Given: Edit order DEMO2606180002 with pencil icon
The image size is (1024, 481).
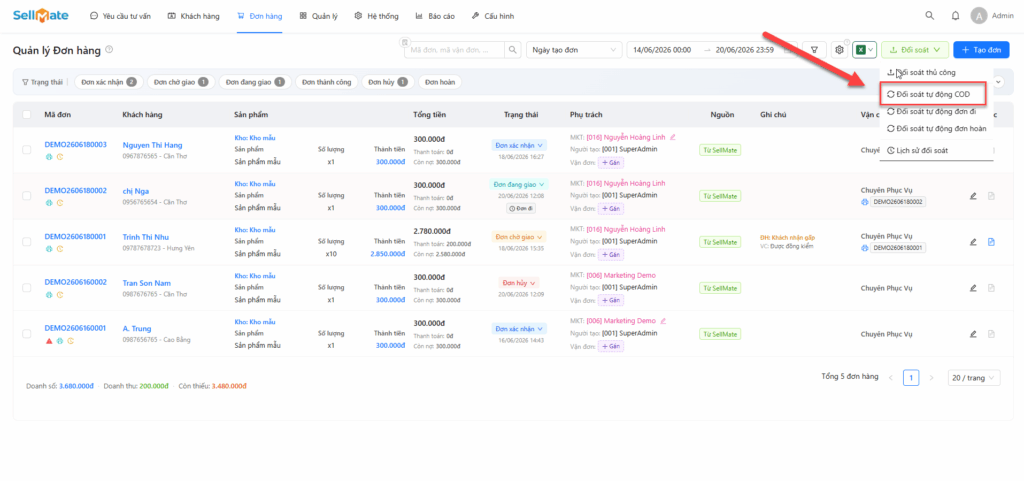Looking at the screenshot, I should pyautogui.click(x=973, y=196).
